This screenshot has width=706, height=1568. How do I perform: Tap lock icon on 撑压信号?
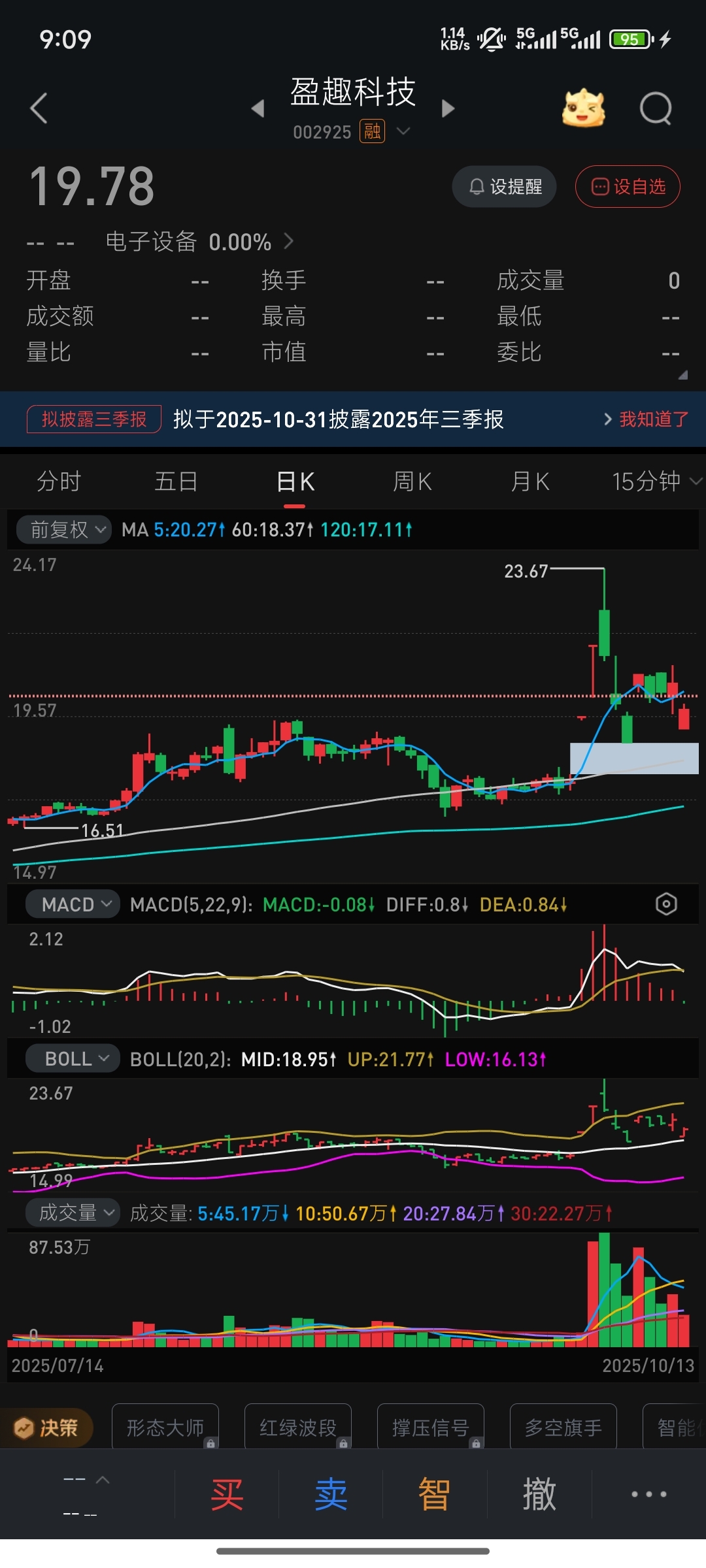[476, 1443]
